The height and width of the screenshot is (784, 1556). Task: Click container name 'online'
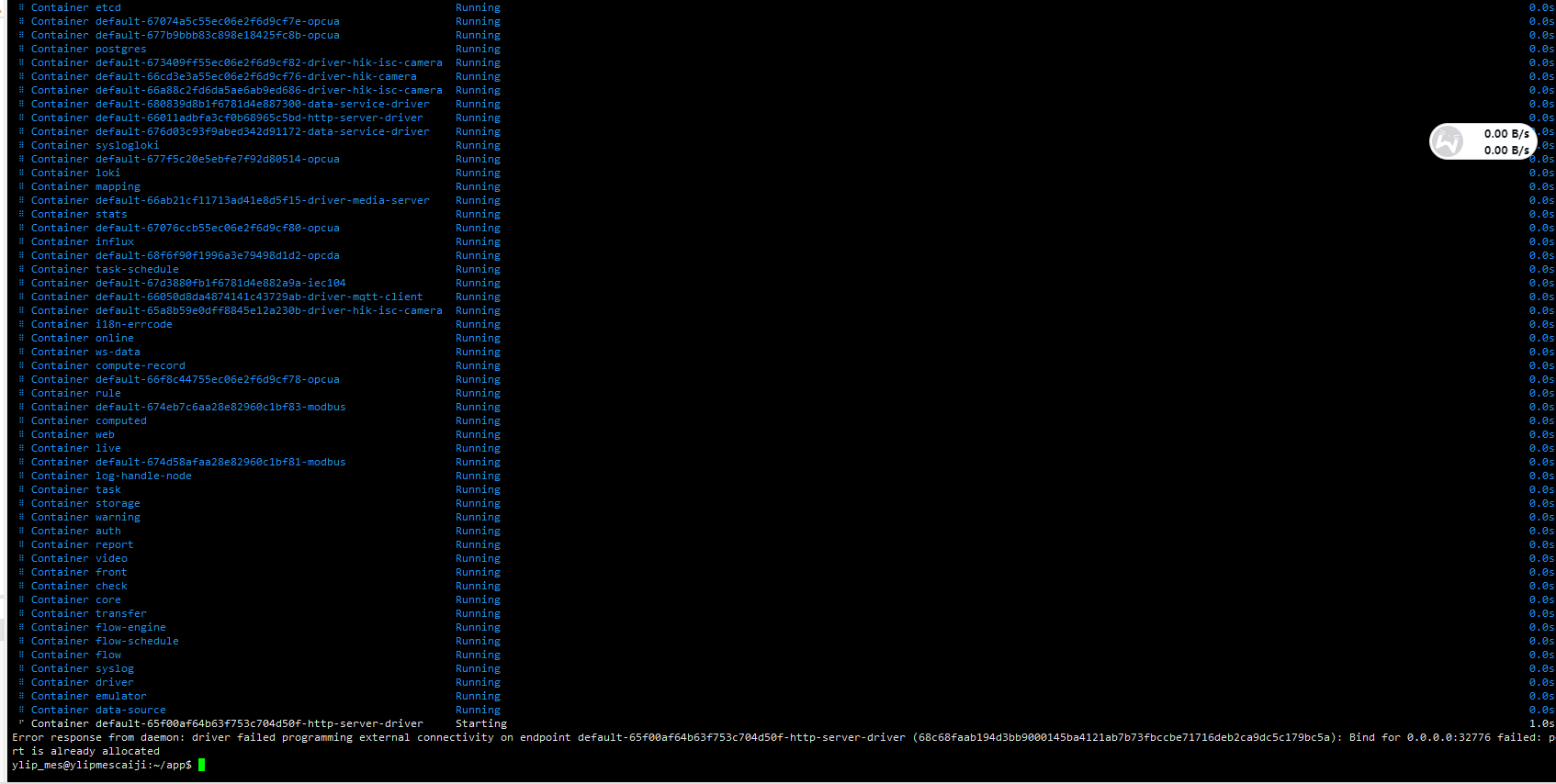coord(115,338)
